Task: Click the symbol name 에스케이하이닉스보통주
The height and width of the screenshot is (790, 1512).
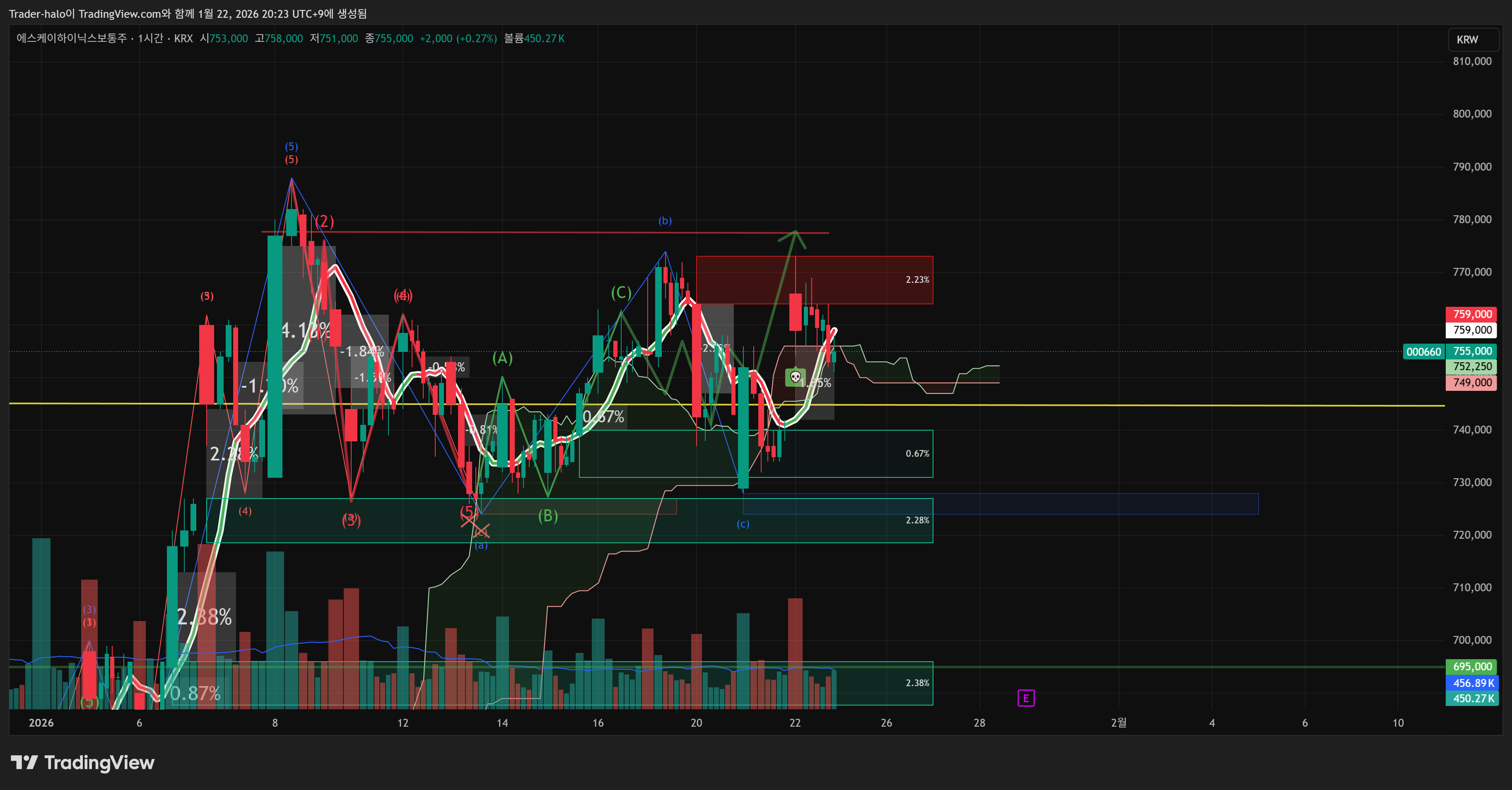Action: pyautogui.click(x=72, y=38)
